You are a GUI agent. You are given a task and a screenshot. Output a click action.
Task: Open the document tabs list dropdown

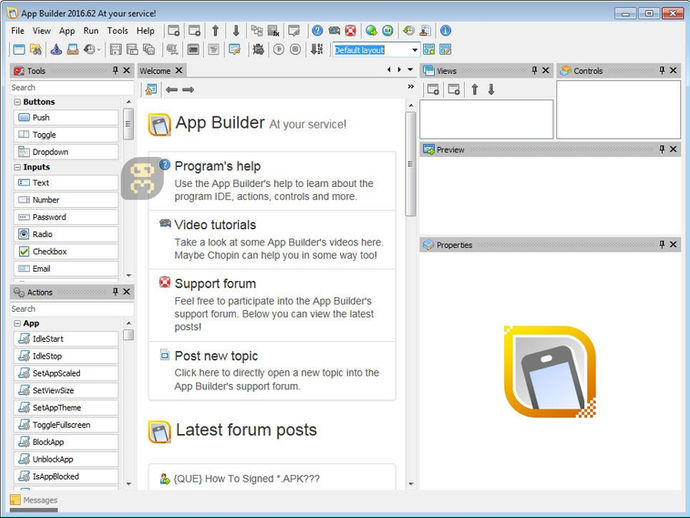[410, 70]
